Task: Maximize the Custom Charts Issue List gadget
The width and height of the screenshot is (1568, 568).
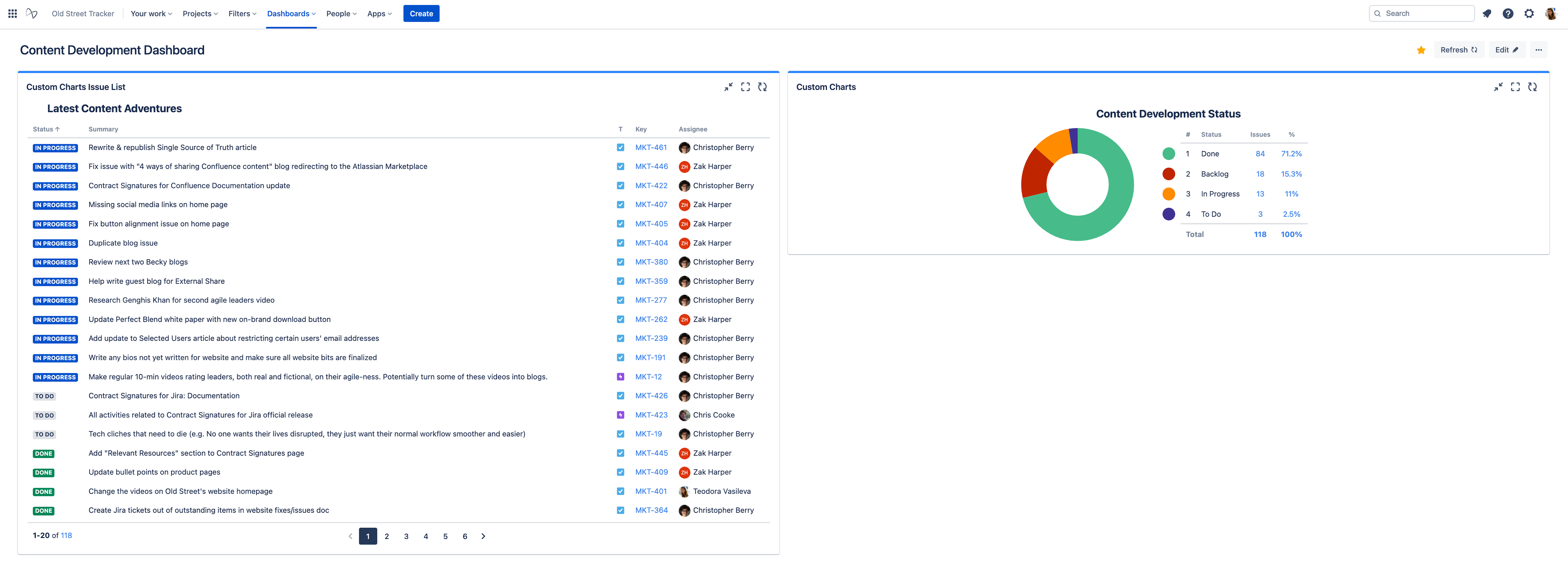Action: [x=745, y=87]
